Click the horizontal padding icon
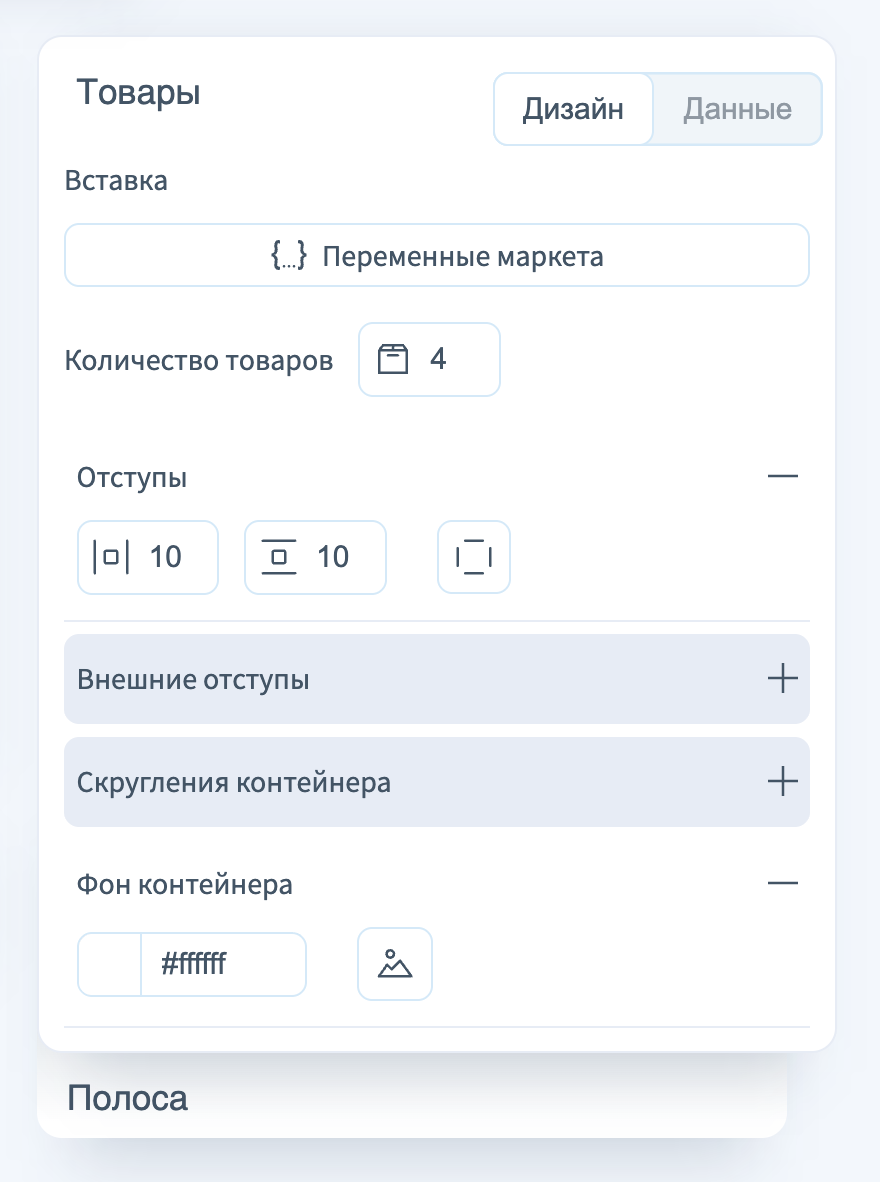The height and width of the screenshot is (1182, 880). (111, 557)
